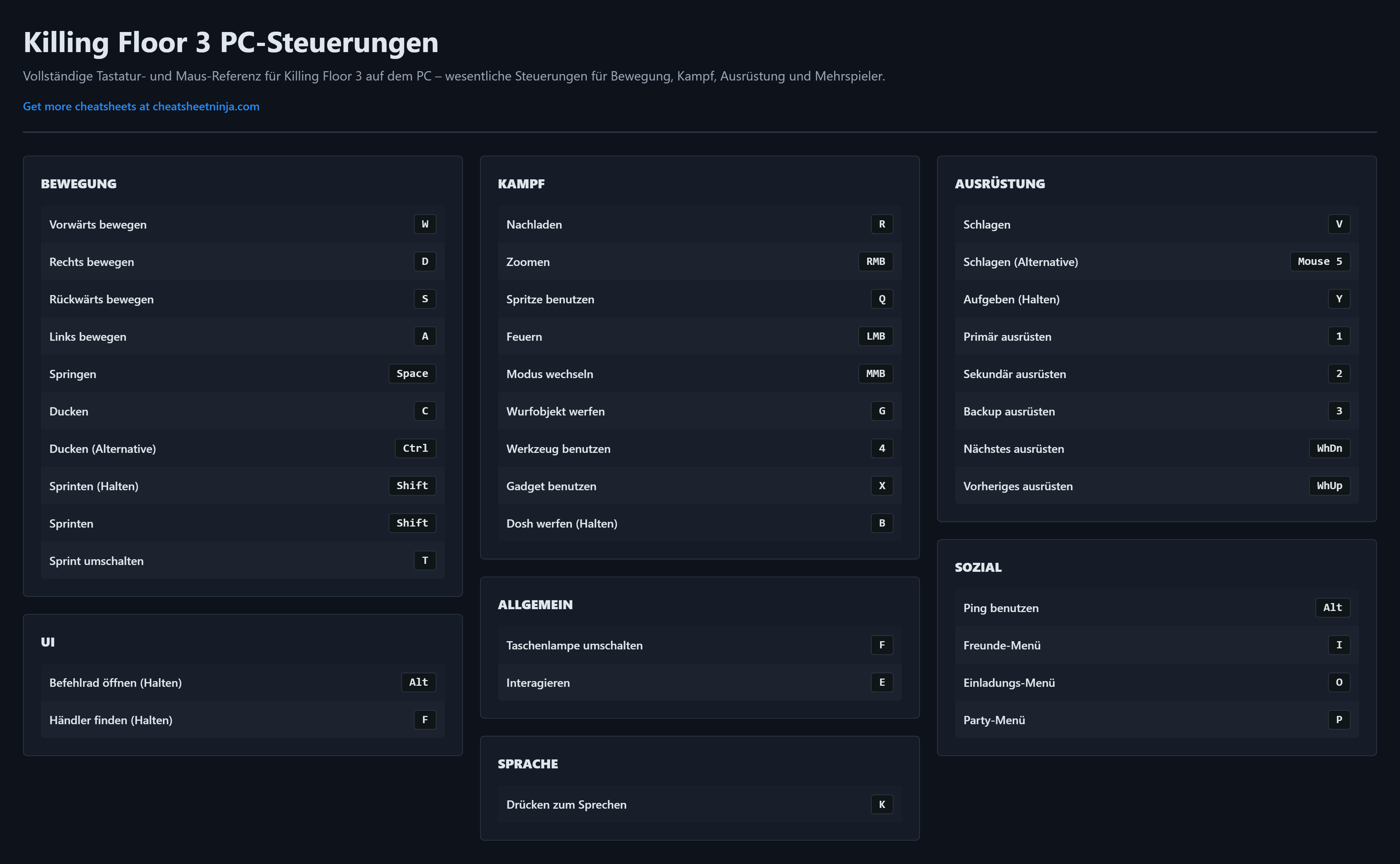Click the Alt badge next to Ping benutzen
Image resolution: width=1400 pixels, height=864 pixels.
coord(1332,607)
